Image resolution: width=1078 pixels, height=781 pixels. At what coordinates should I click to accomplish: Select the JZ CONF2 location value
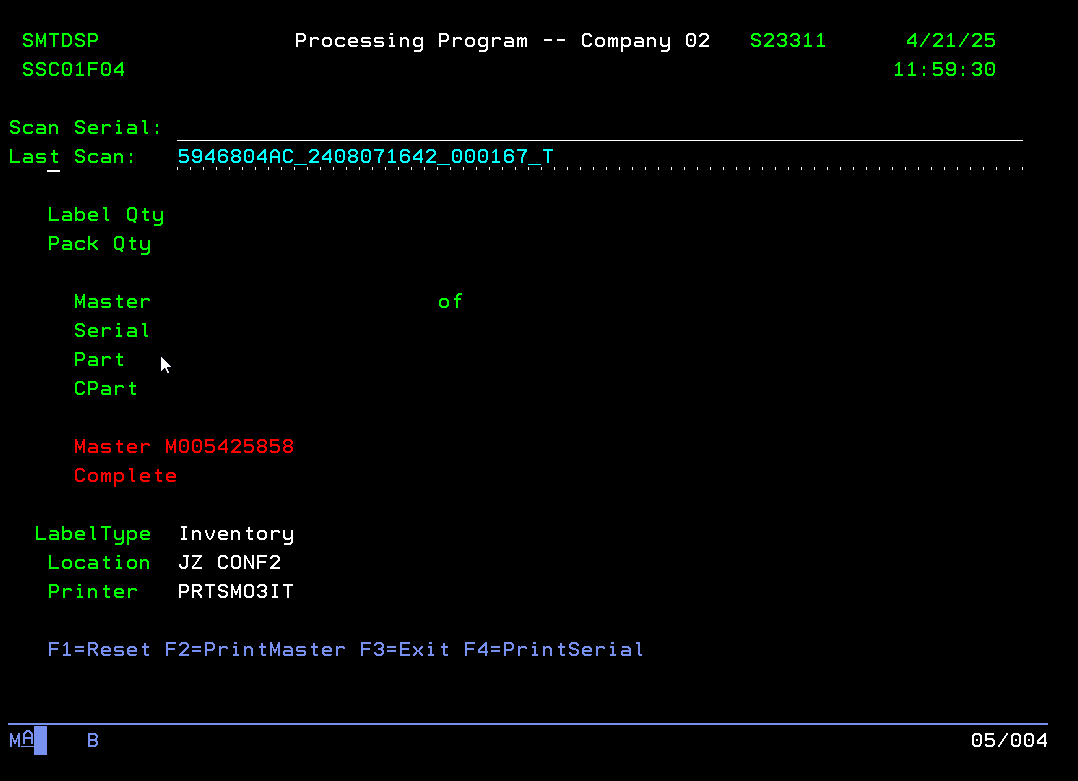tap(229, 563)
